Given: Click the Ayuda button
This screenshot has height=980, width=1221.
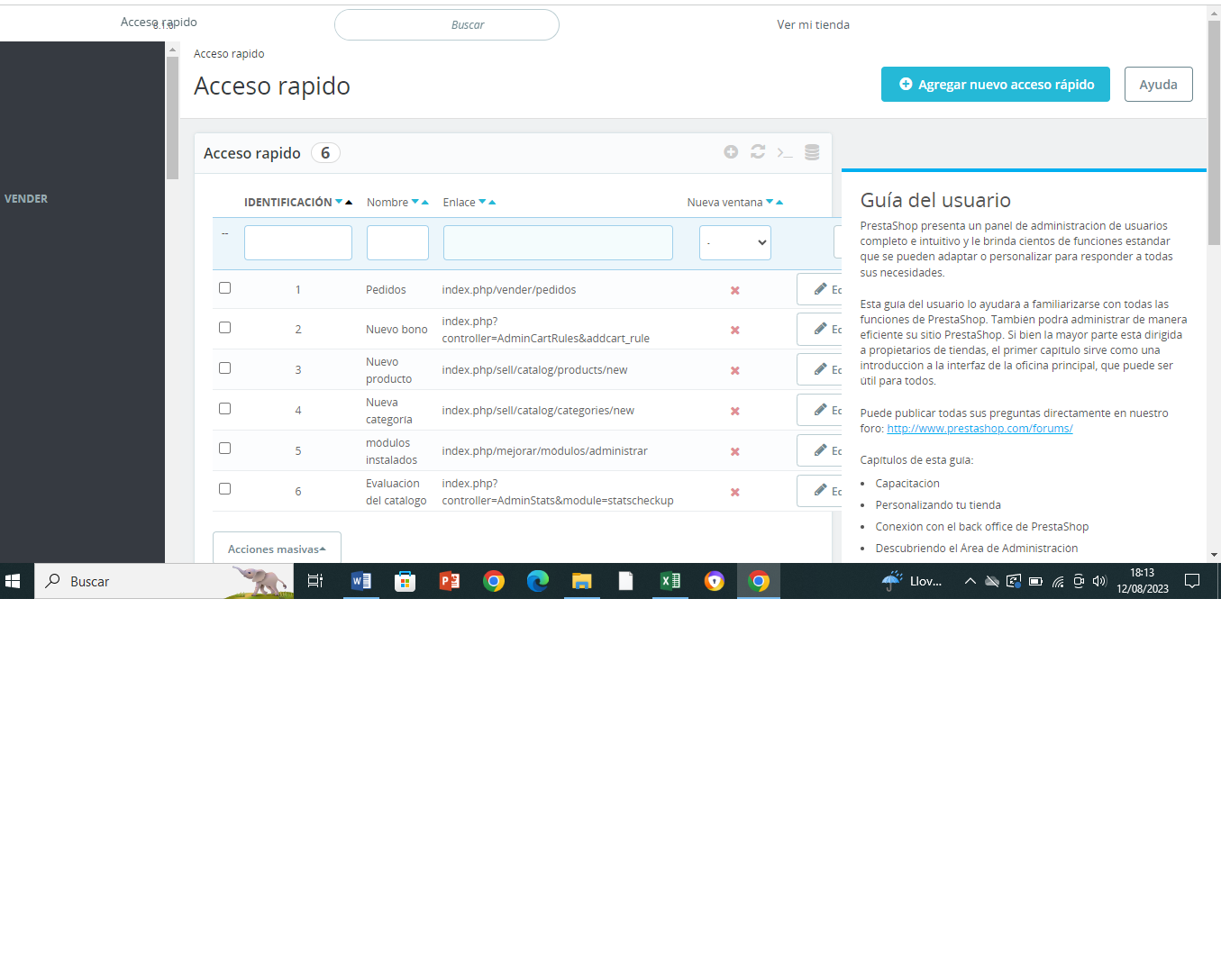Looking at the screenshot, I should 1159,85.
